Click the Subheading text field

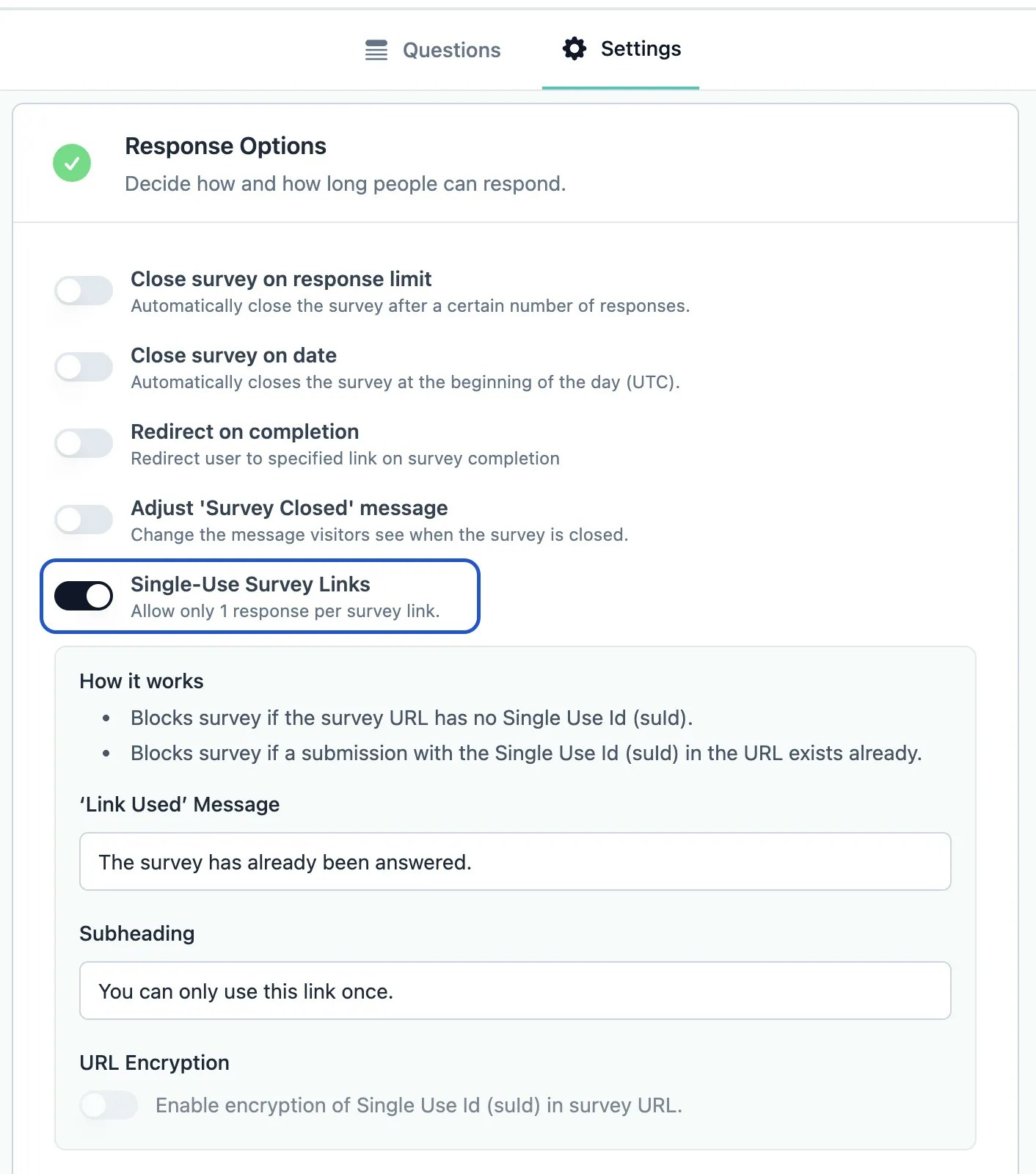pos(514,991)
